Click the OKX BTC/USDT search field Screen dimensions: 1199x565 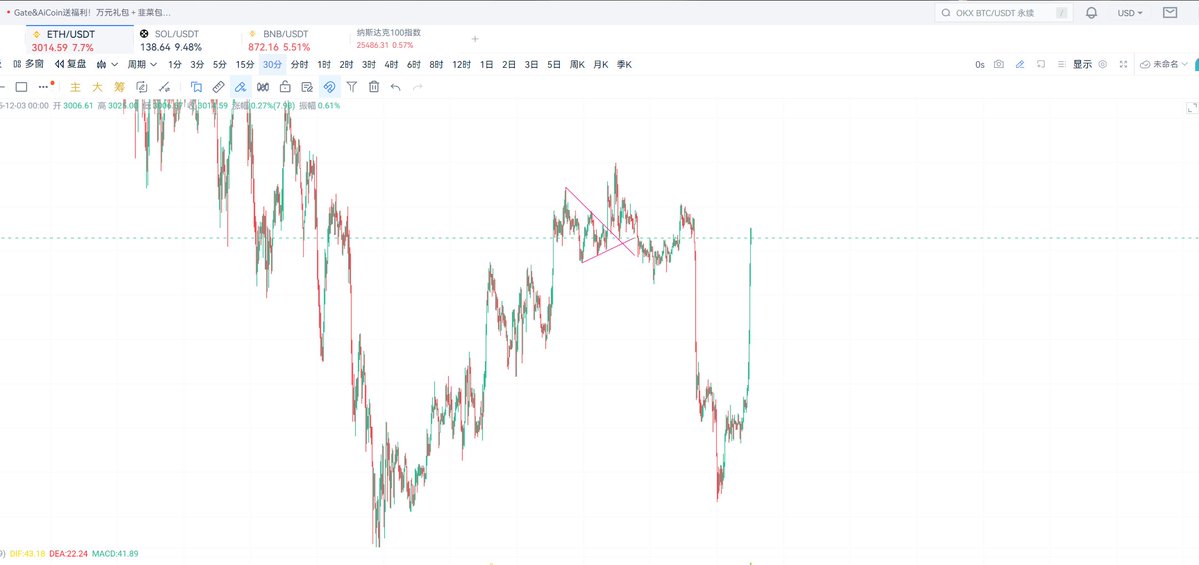(x=1004, y=13)
